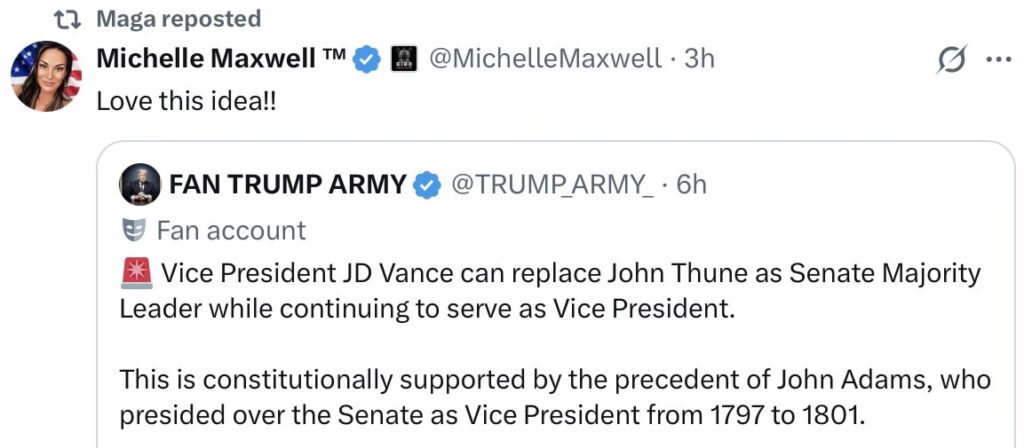The height and width of the screenshot is (448, 1024).
Task: Click the FAN TRUMP ARMY account name
Action: click(288, 185)
